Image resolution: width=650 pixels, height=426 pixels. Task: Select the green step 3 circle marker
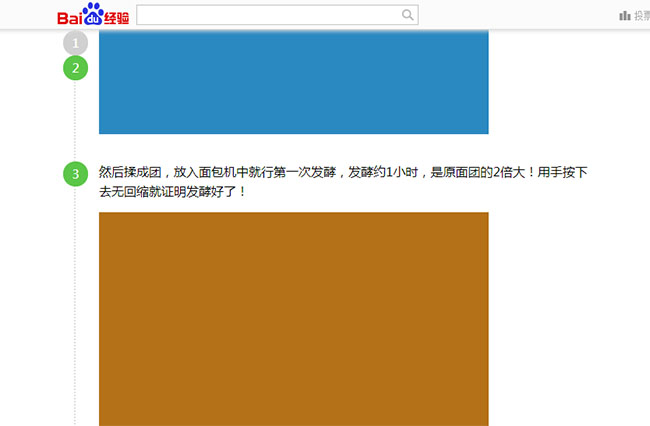(x=75, y=173)
